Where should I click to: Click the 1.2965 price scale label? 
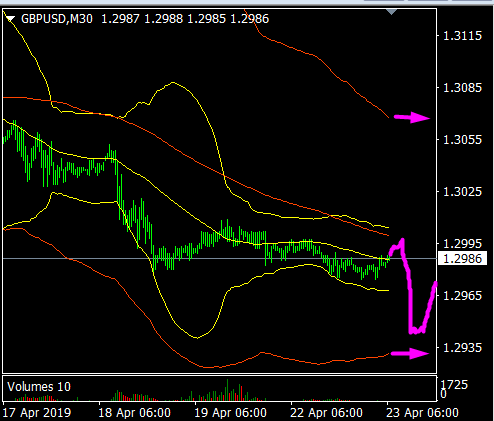click(x=462, y=296)
